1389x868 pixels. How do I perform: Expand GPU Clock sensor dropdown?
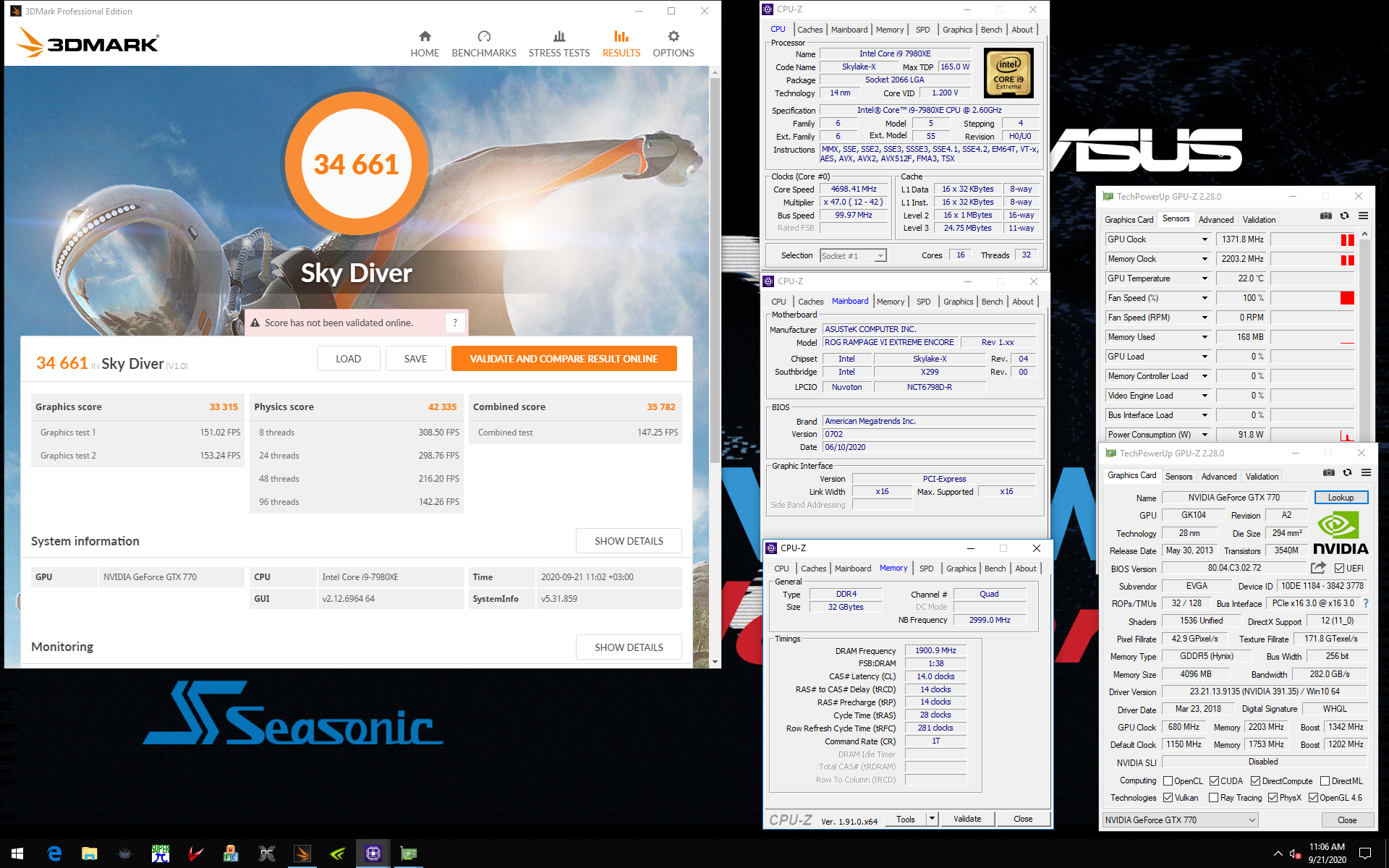pyautogui.click(x=1205, y=239)
